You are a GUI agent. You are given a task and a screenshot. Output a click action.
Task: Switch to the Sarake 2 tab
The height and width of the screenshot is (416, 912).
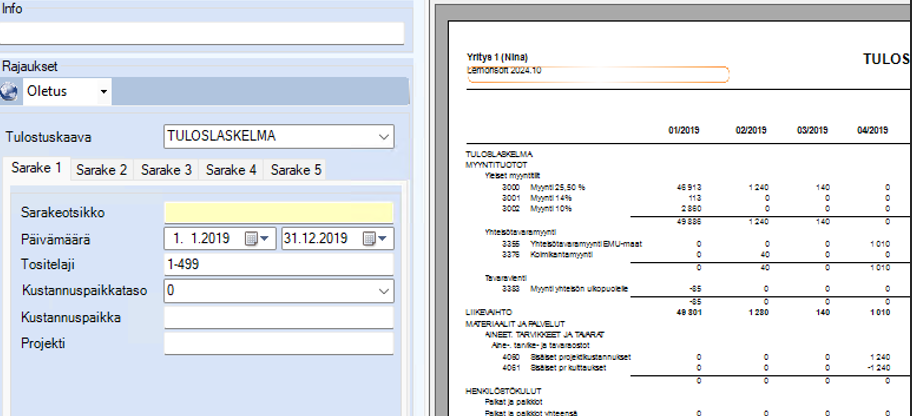(101, 170)
